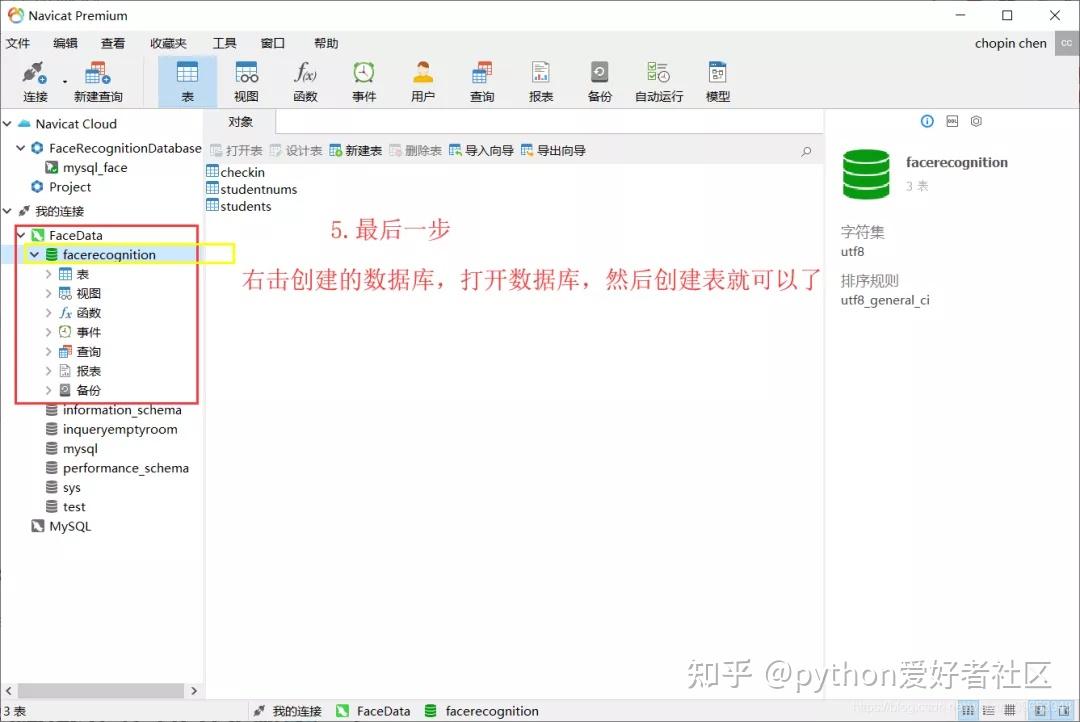Collapse the FaceData connection node
This screenshot has height=722, width=1080.
pos(22,235)
